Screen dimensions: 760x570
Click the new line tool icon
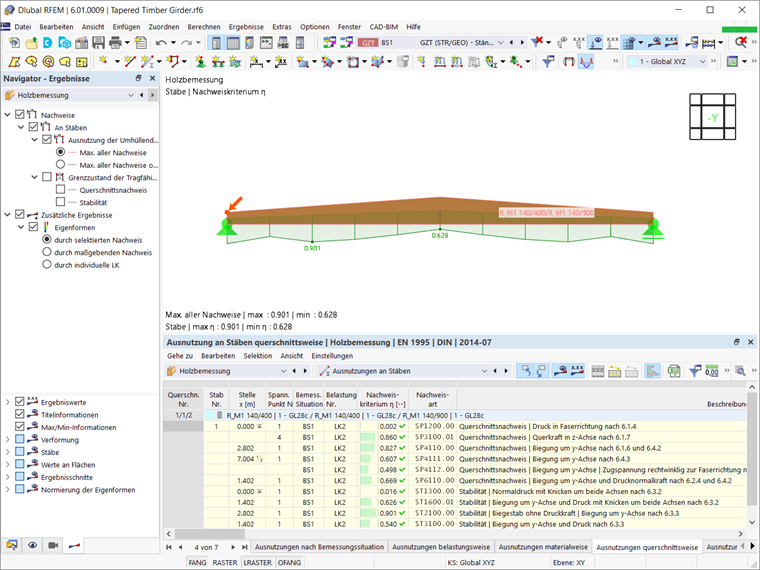(129, 62)
